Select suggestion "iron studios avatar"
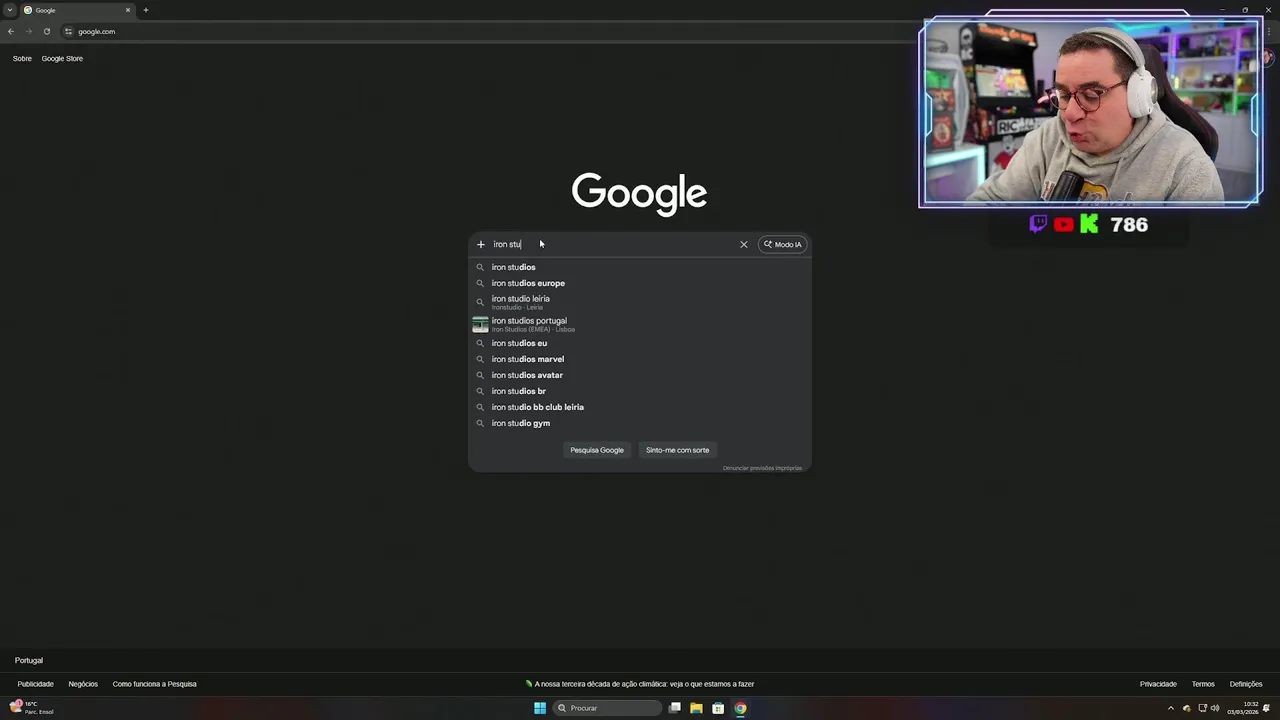The width and height of the screenshot is (1280, 720). (639, 375)
